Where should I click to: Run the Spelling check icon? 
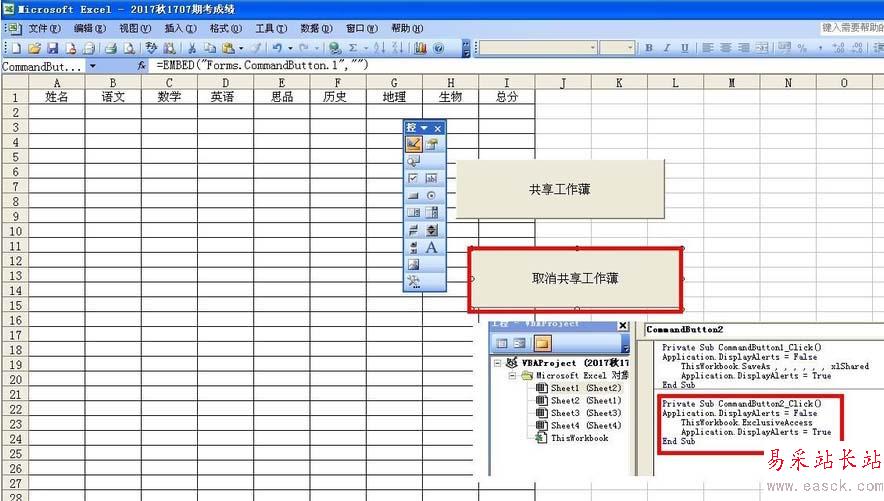pos(151,48)
